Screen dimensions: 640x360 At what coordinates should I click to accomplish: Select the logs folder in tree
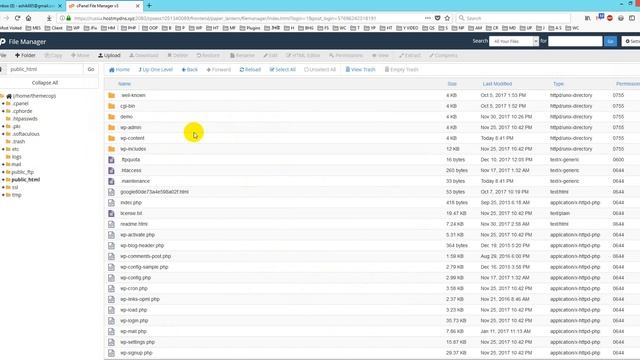pos(16,157)
